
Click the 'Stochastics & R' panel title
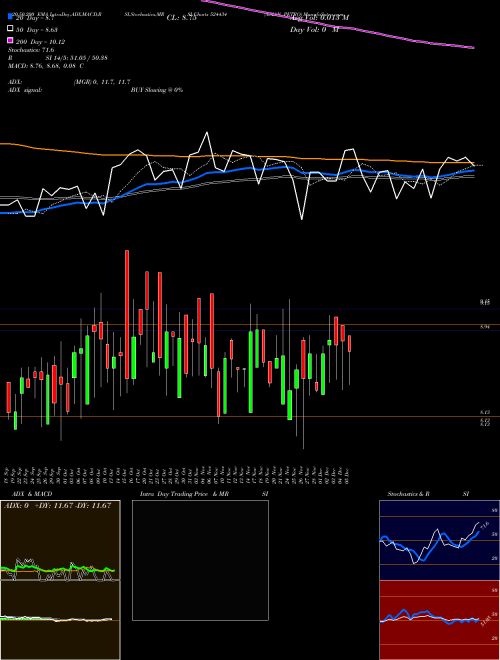(408, 494)
